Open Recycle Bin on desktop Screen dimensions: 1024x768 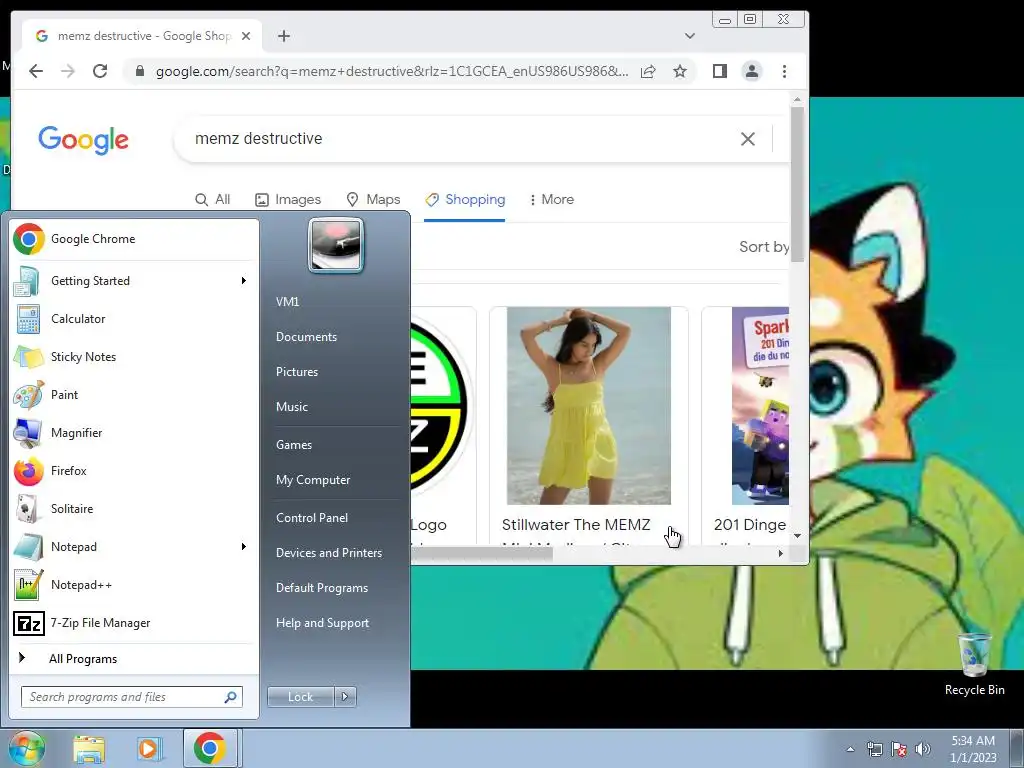pyautogui.click(x=974, y=665)
